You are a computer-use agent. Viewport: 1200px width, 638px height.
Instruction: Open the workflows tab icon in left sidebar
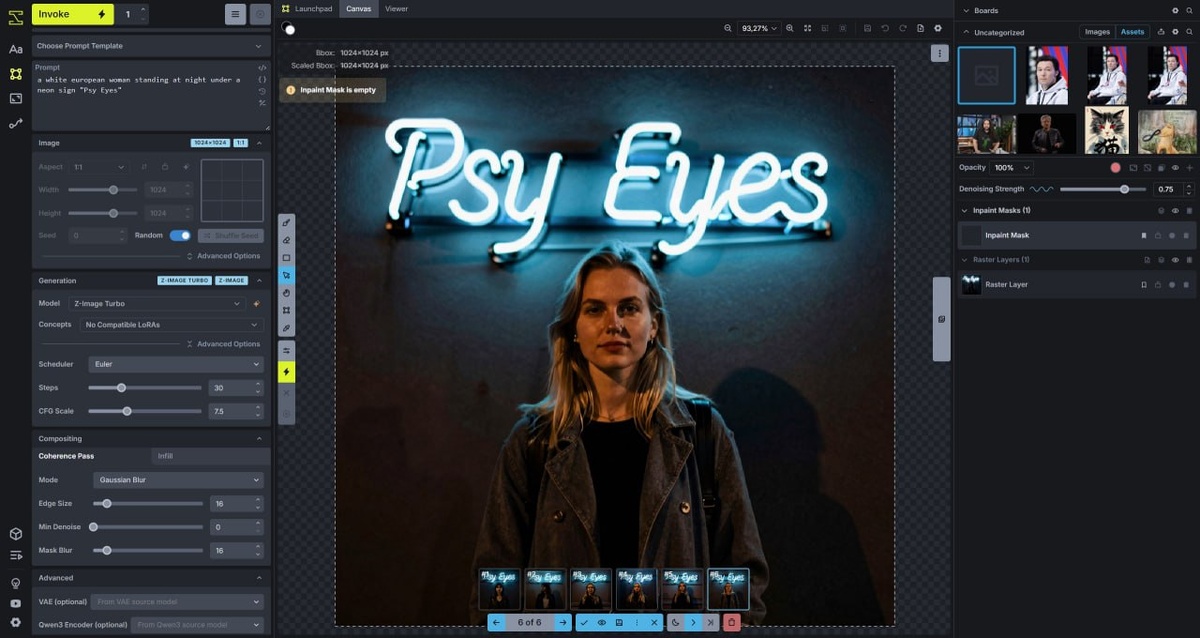point(15,123)
